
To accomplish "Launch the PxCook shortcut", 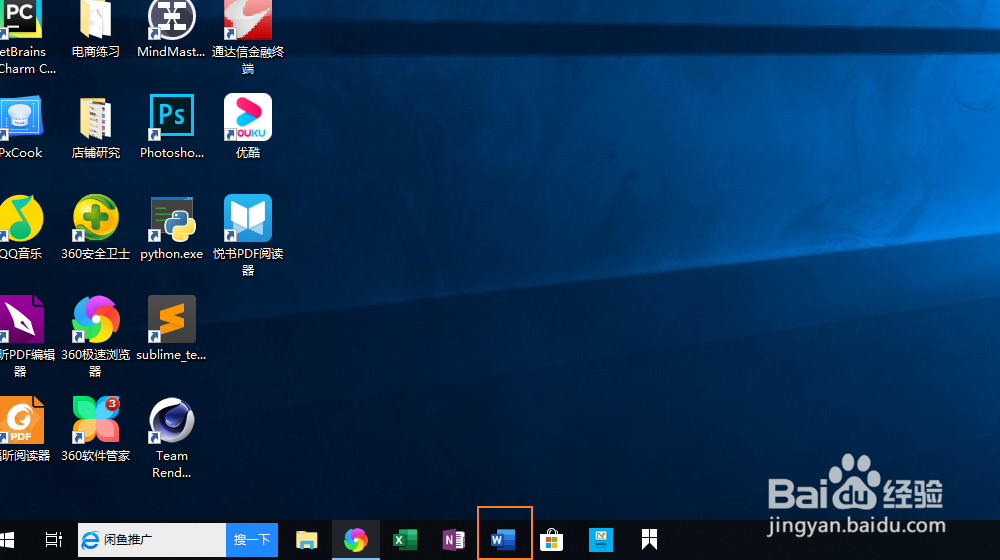I will [x=21, y=117].
